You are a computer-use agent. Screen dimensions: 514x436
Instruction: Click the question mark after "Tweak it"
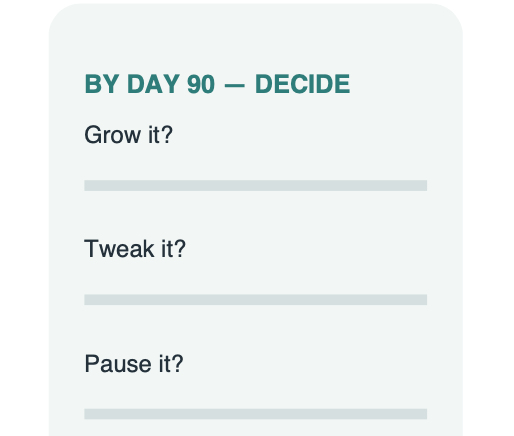pos(180,248)
